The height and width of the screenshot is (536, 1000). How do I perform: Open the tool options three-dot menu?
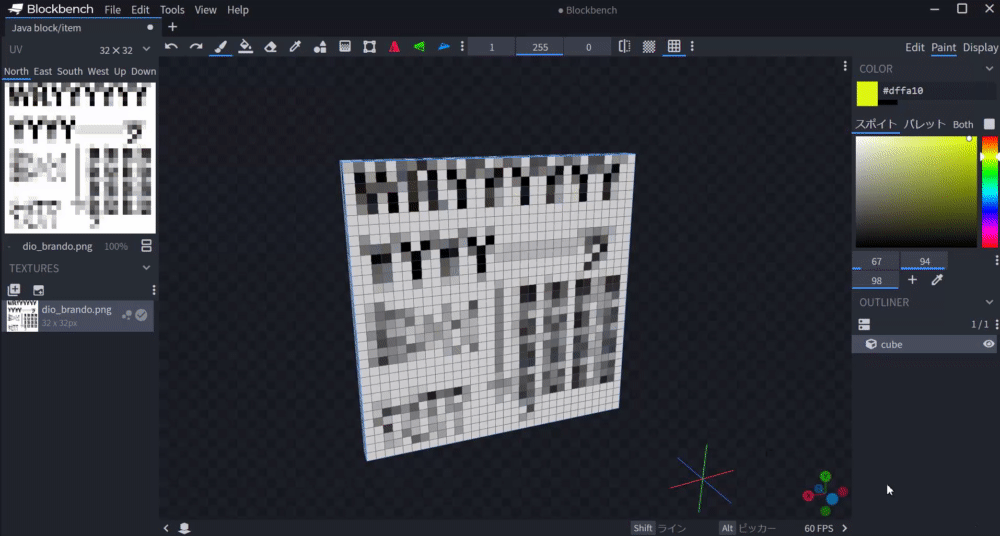(462, 47)
